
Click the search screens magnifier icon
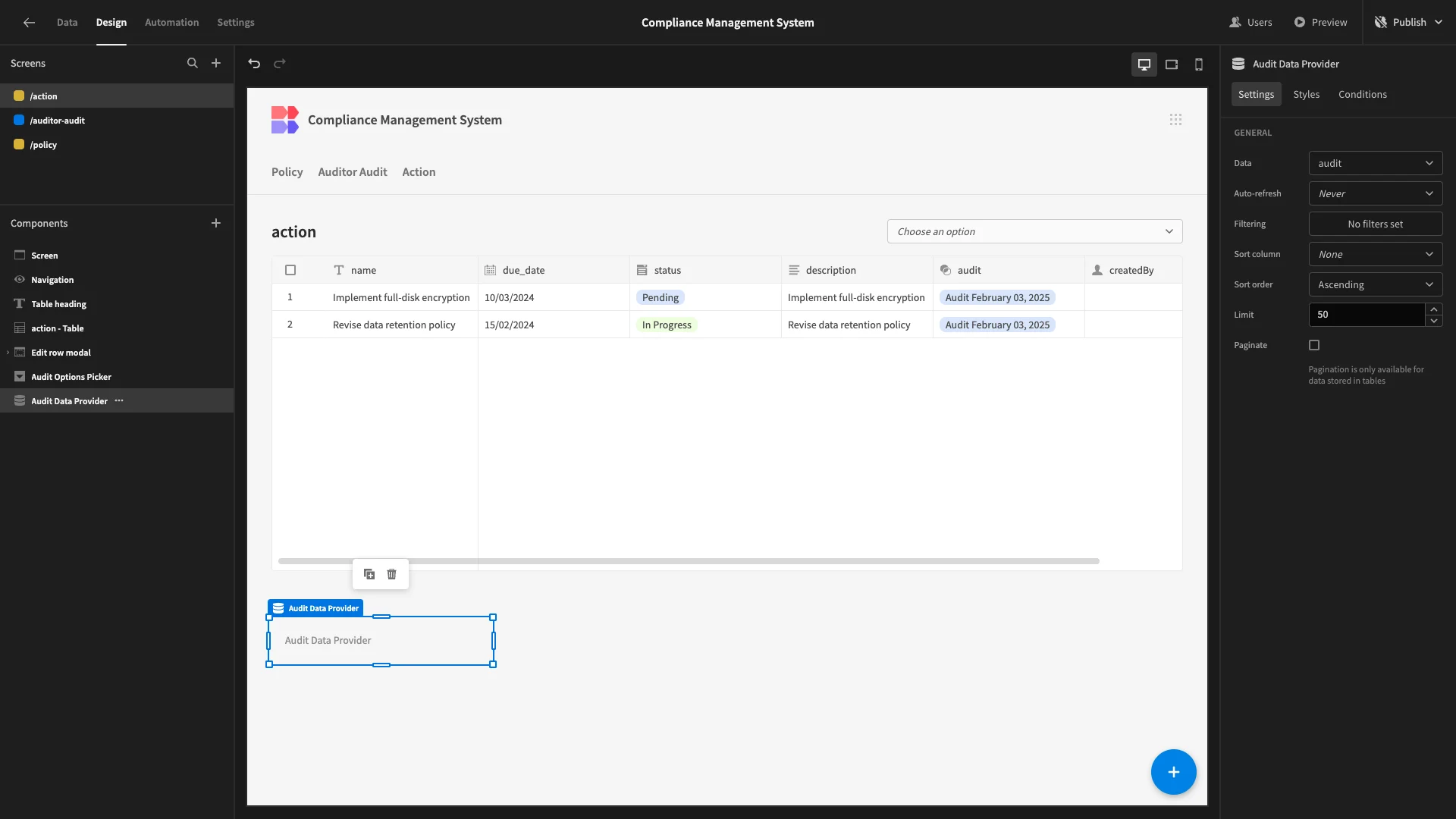tap(193, 64)
